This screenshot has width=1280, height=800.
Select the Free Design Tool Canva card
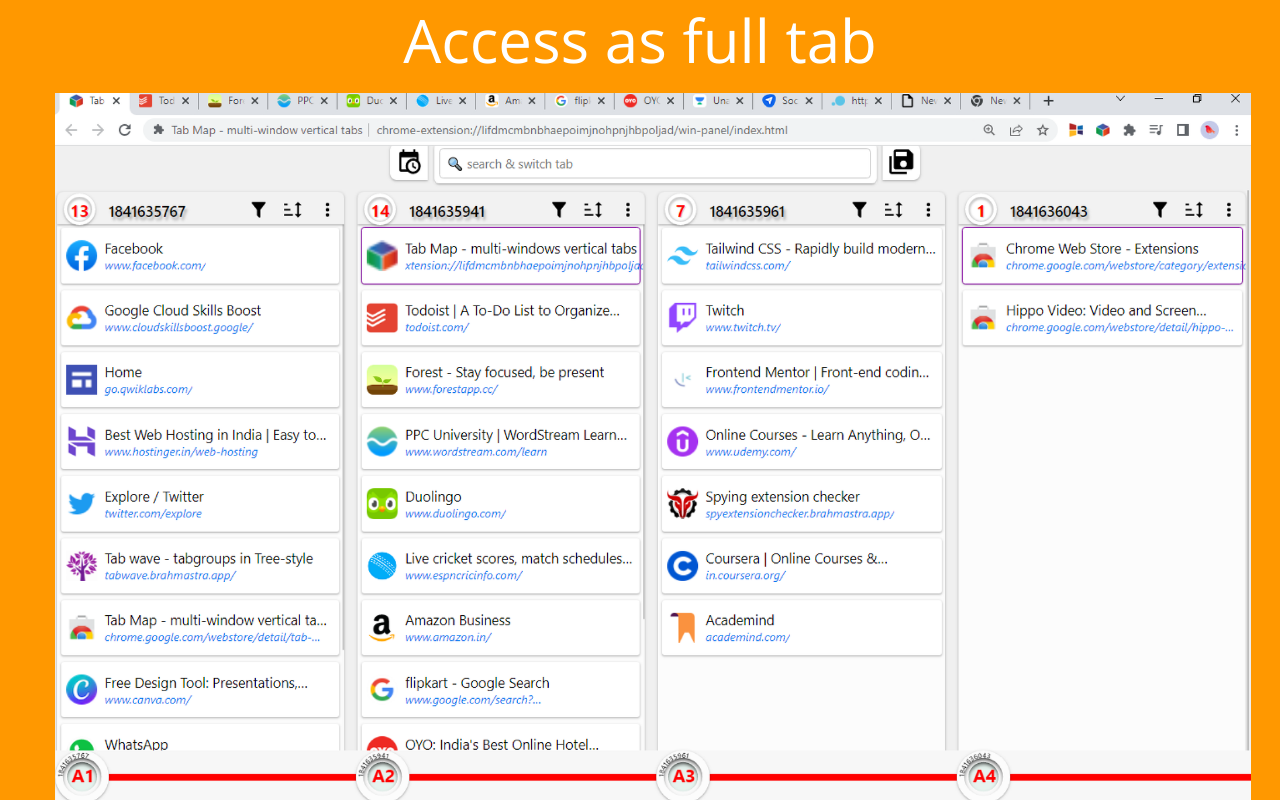tap(201, 690)
